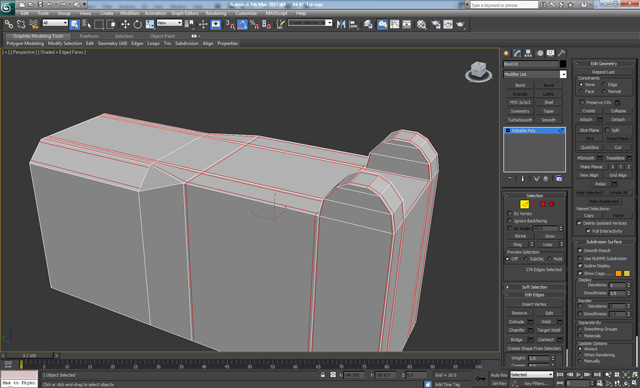This screenshot has height=388, width=640.
Task: Collapse the Edit Geometry rollout
Action: tap(604, 64)
